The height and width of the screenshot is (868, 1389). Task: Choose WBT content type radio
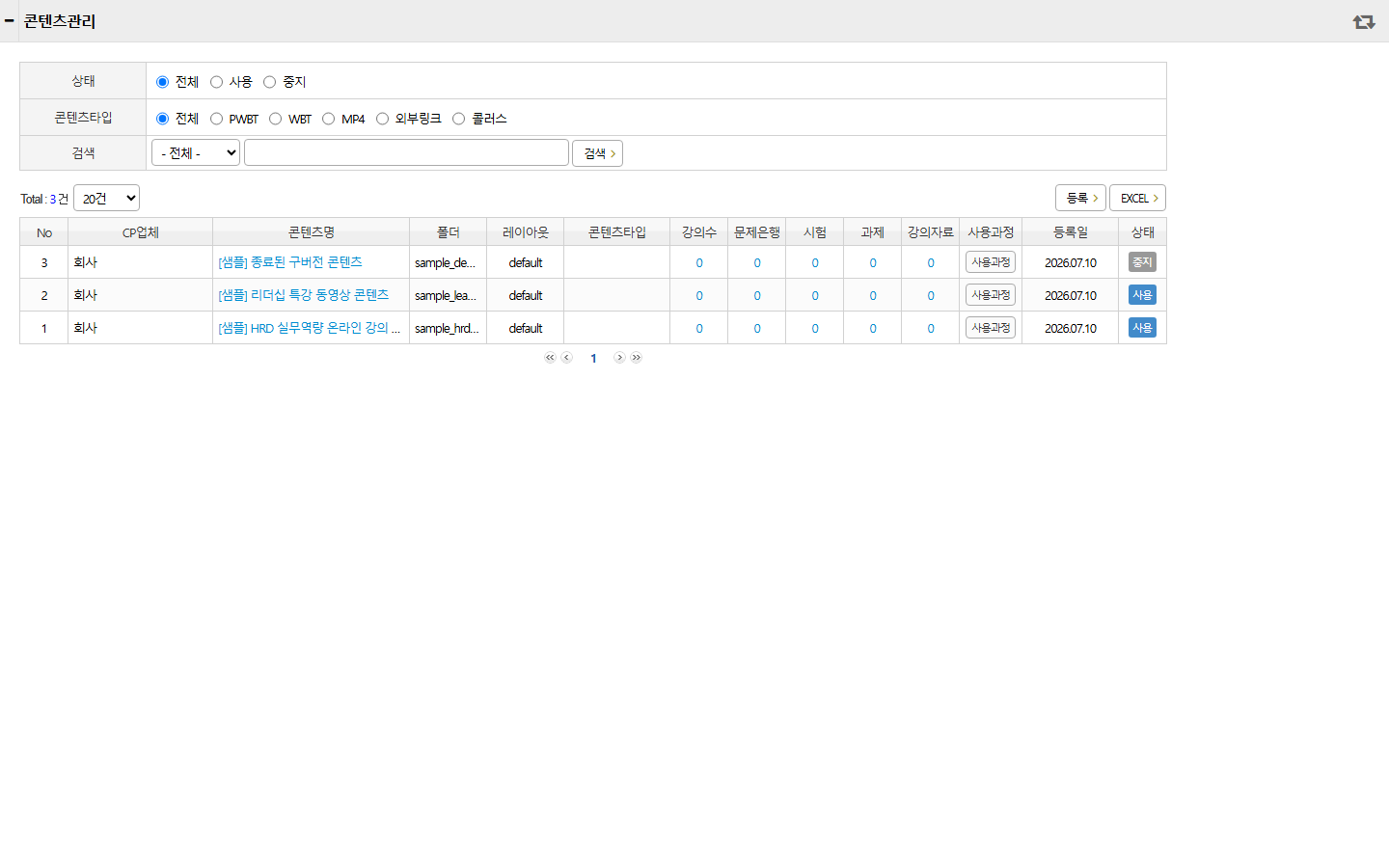point(275,119)
